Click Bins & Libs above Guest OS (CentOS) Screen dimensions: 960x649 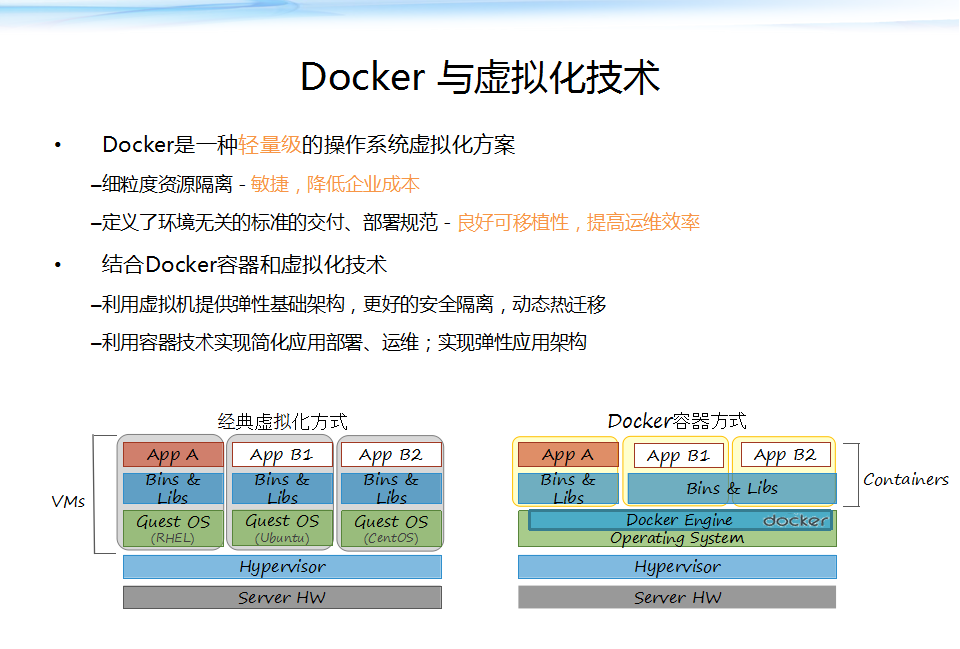[x=391, y=488]
